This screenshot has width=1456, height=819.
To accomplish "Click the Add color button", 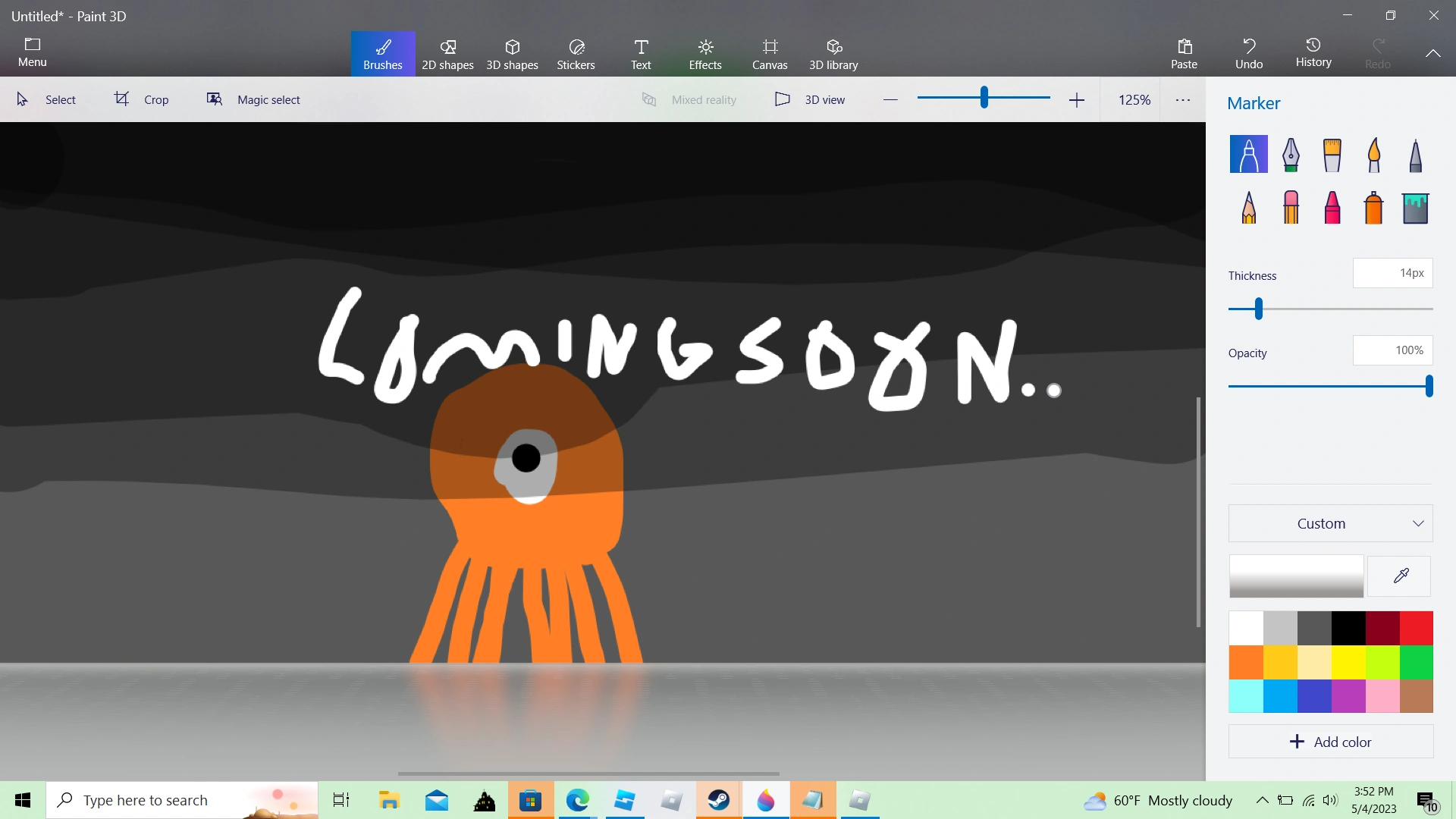I will [1330, 742].
